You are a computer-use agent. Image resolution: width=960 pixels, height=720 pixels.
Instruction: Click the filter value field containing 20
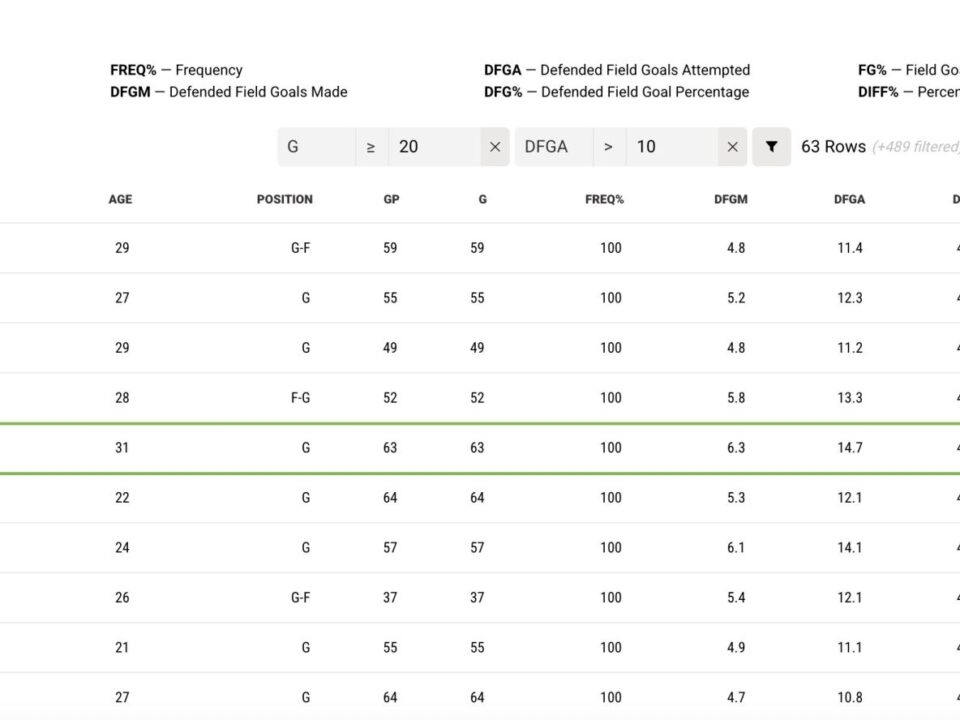click(434, 147)
